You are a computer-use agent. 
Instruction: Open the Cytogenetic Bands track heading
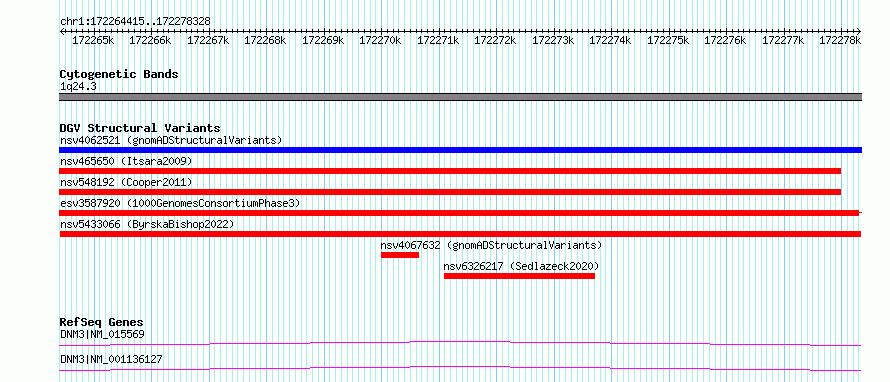(119, 74)
